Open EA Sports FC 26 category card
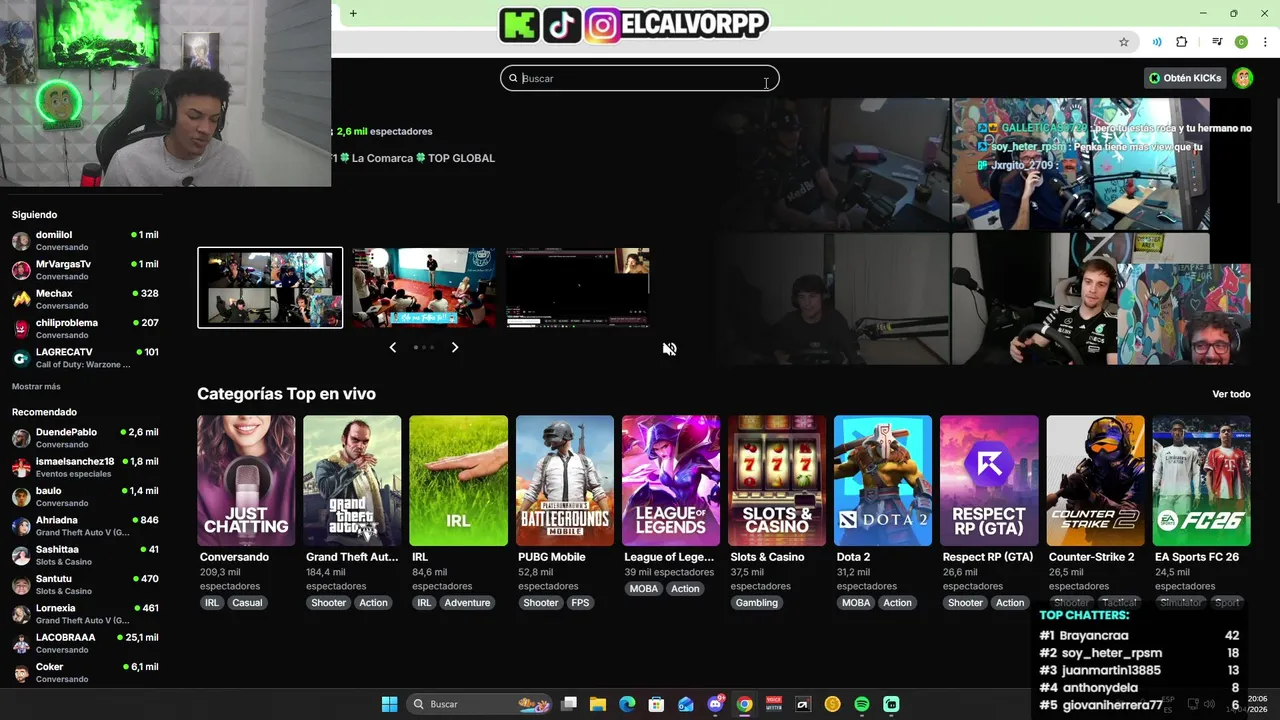The image size is (1280, 720). pyautogui.click(x=1201, y=481)
